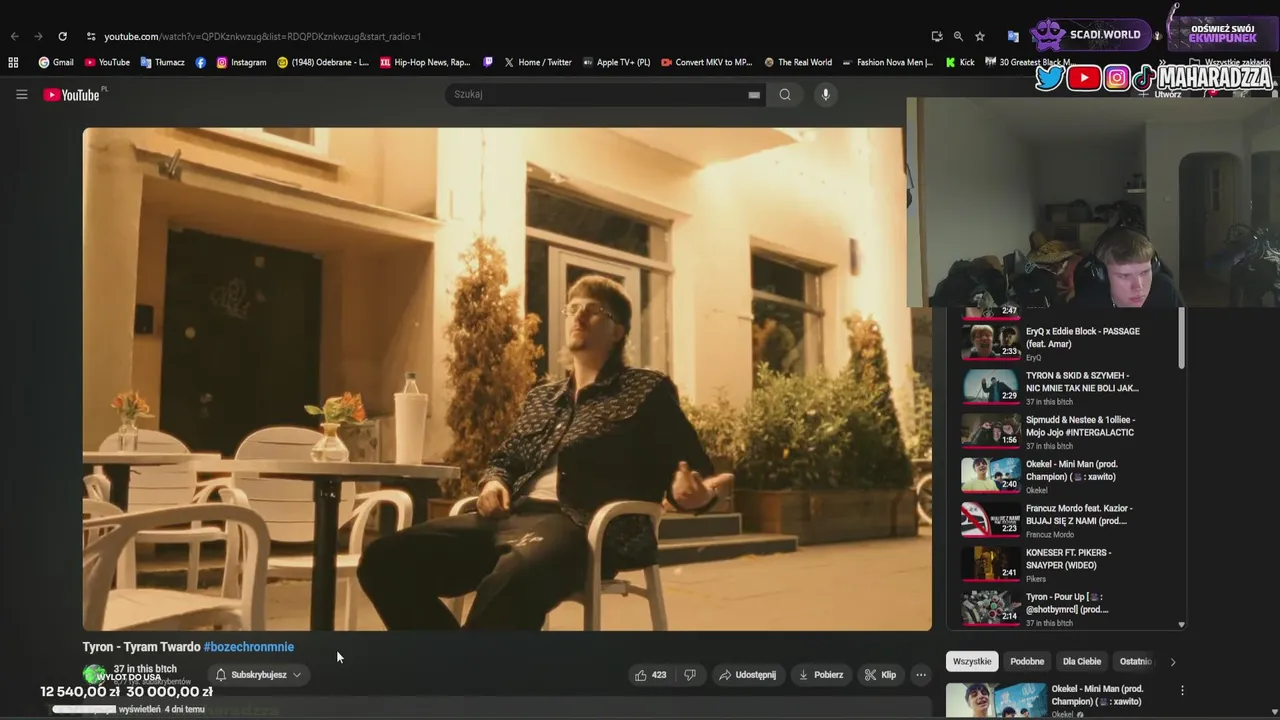Open the Convert MKV to MP bookmark
Screen dimensions: 1280x720
coord(707,62)
